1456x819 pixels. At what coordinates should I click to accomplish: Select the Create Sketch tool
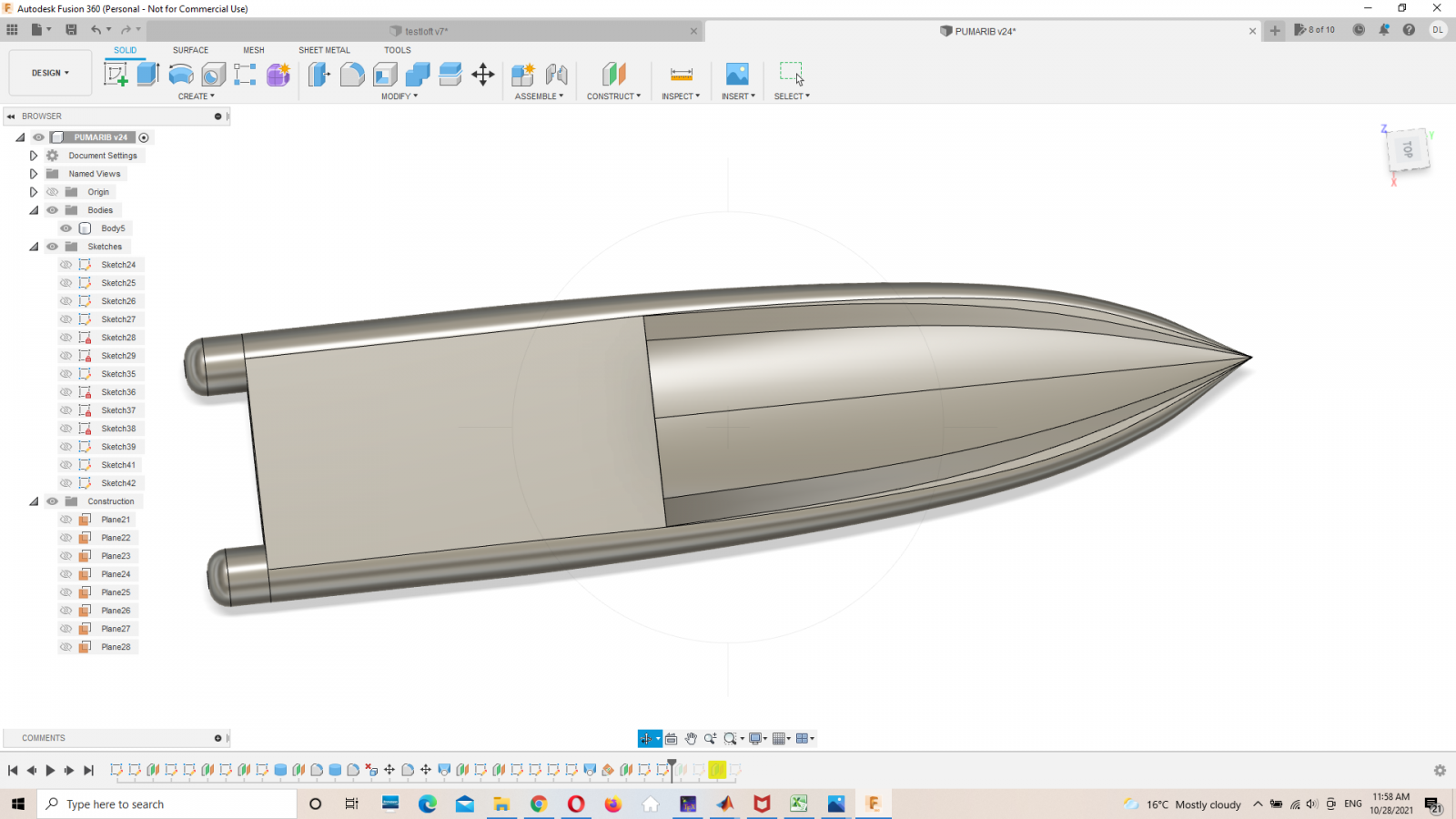click(116, 75)
